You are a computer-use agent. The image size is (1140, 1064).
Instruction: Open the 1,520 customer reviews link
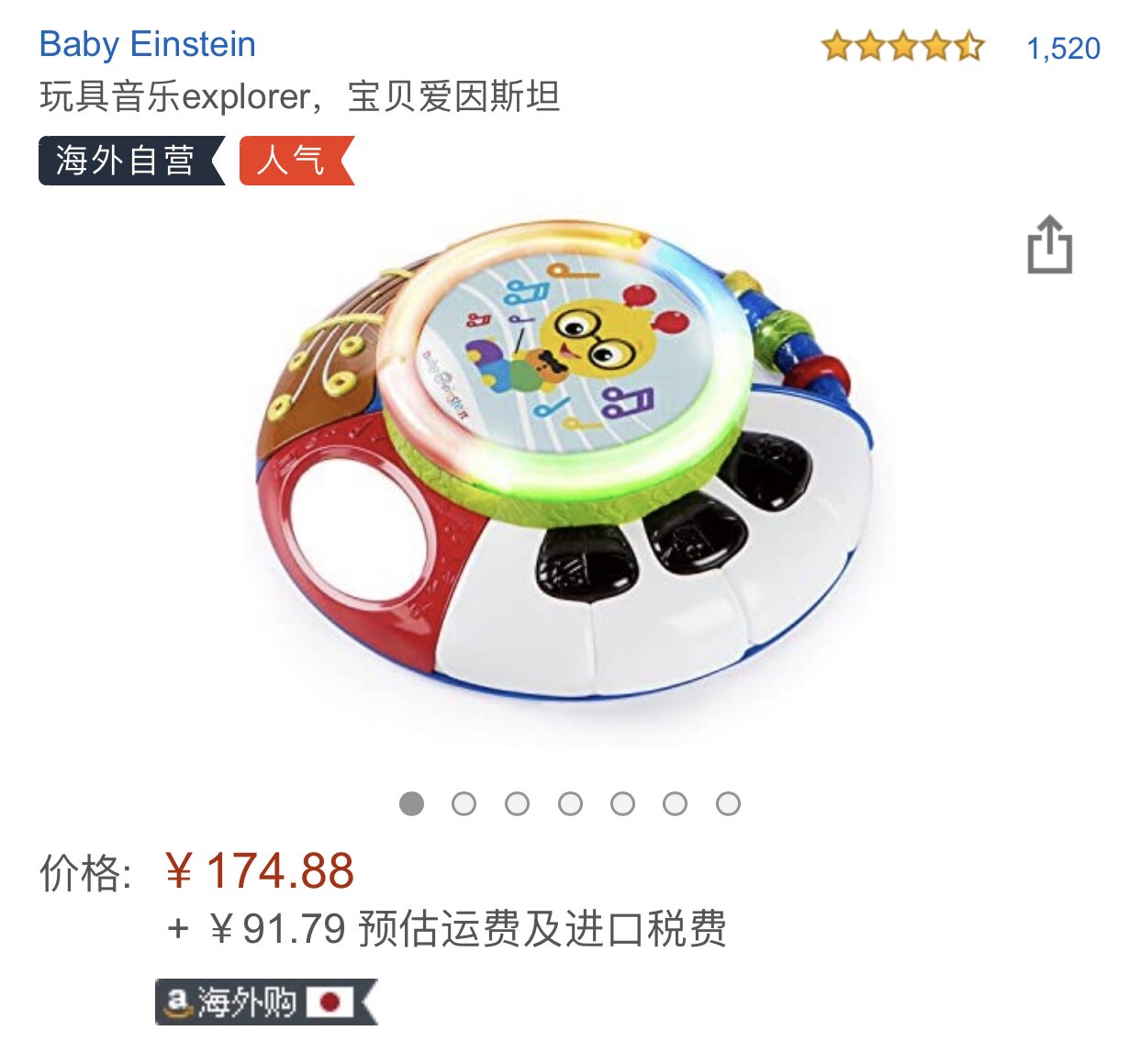coord(1063,49)
